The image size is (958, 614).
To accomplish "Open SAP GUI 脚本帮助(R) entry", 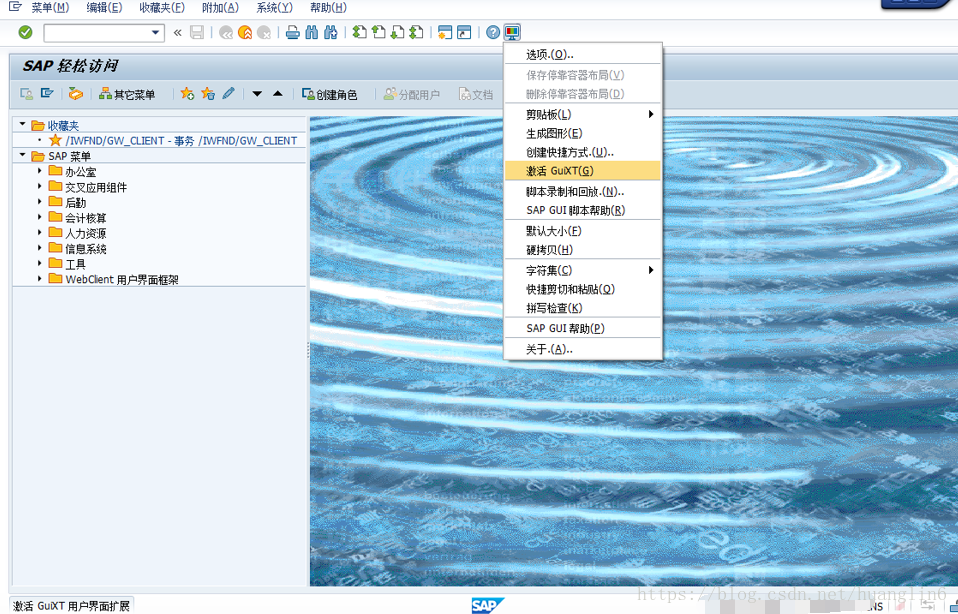I will pos(583,210).
